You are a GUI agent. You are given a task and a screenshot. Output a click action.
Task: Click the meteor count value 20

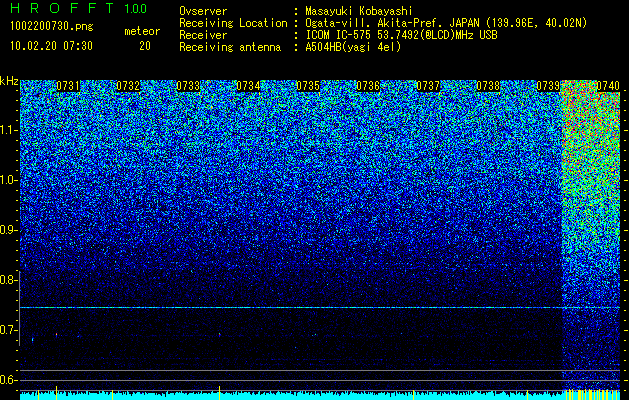click(145, 46)
